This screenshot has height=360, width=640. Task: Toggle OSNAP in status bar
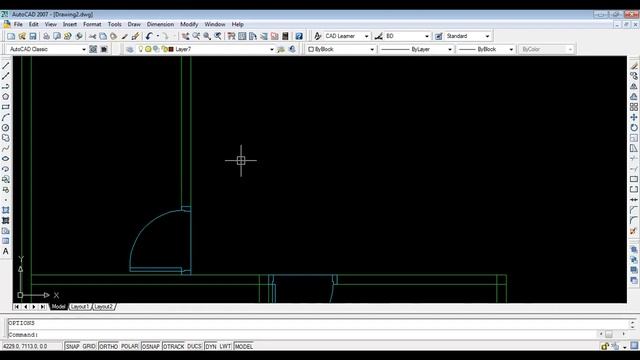pyautogui.click(x=151, y=346)
